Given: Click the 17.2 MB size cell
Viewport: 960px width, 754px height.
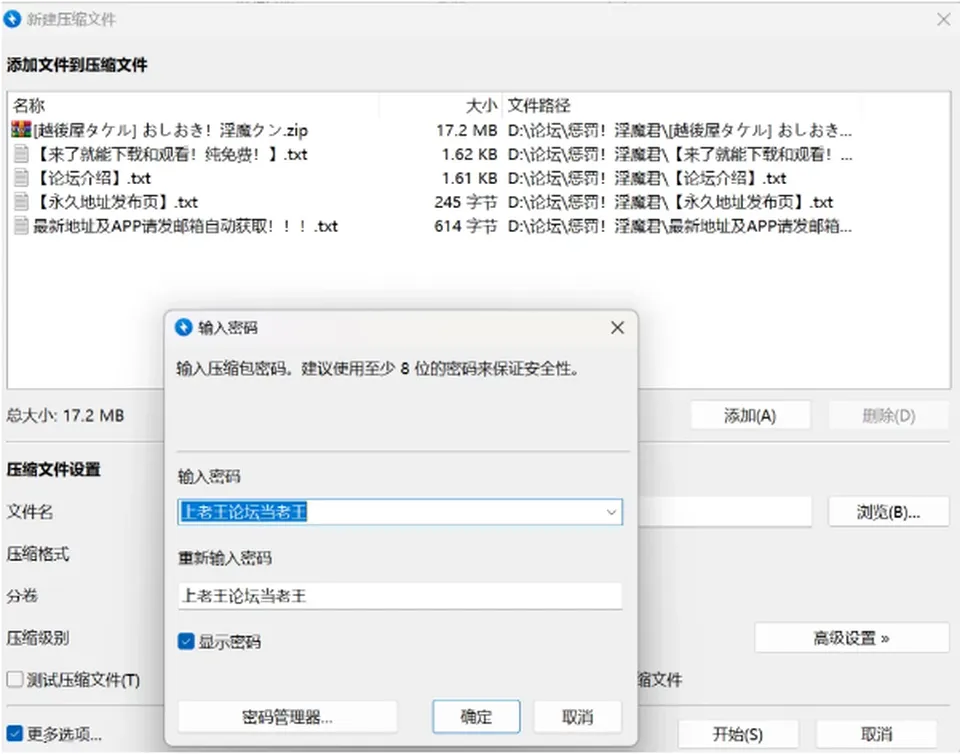Looking at the screenshot, I should (467, 130).
